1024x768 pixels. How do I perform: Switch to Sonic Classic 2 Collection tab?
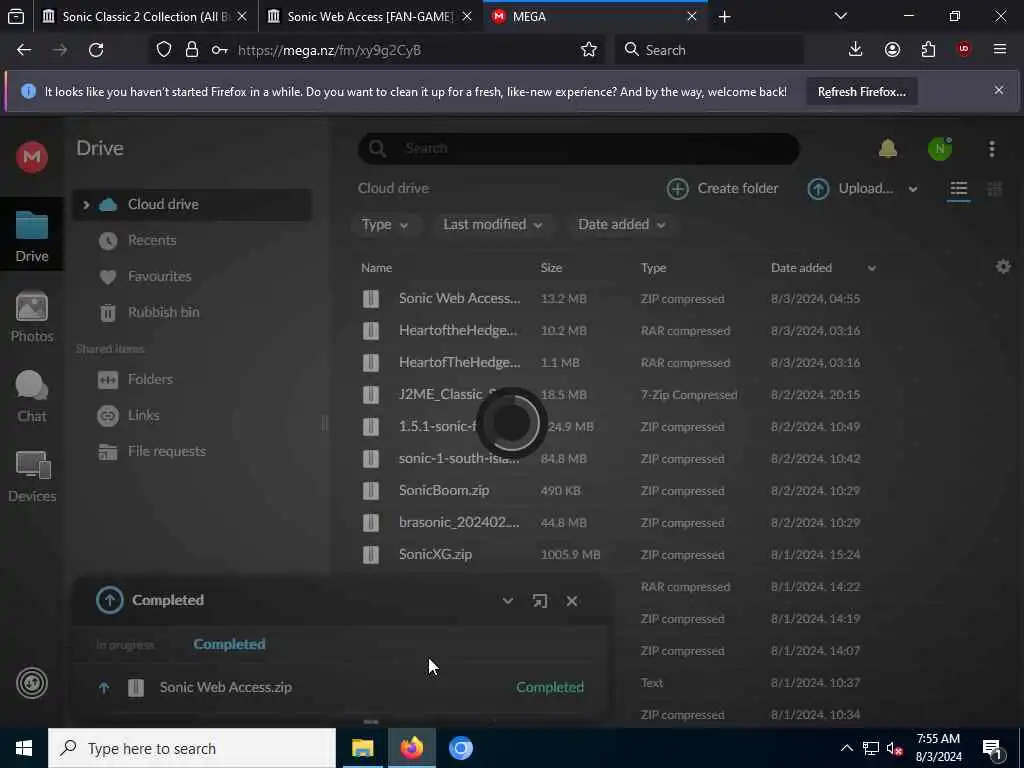tap(145, 17)
